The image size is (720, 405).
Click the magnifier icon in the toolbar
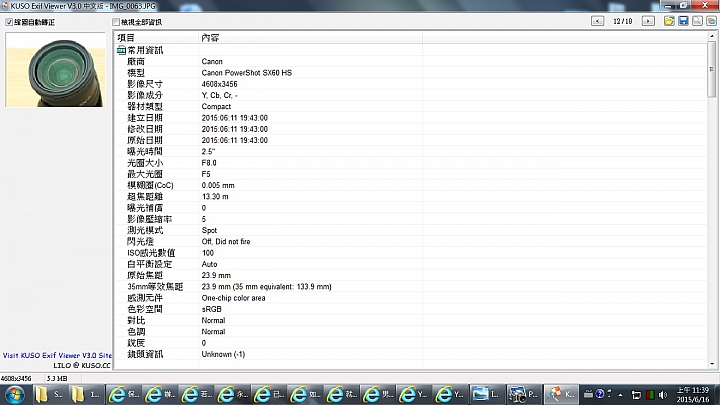coord(697,21)
